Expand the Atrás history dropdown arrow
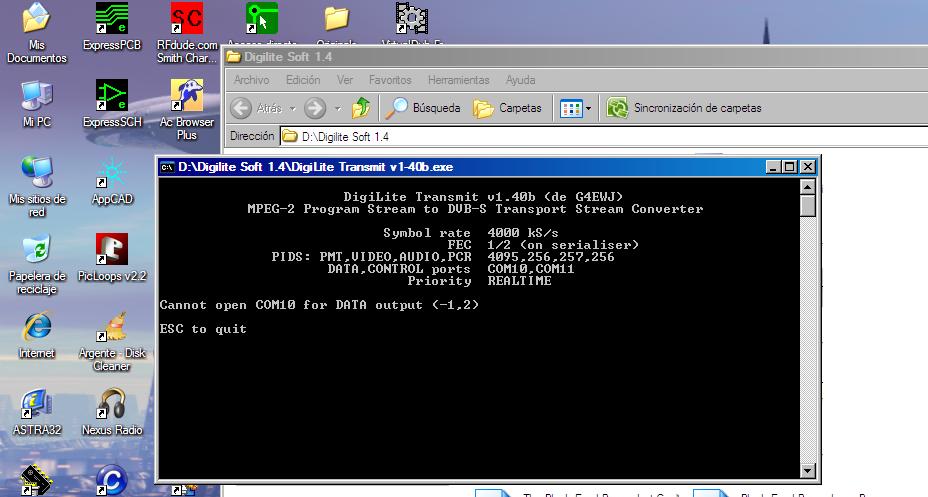Viewport: 928px width, 497px height. pos(292,109)
